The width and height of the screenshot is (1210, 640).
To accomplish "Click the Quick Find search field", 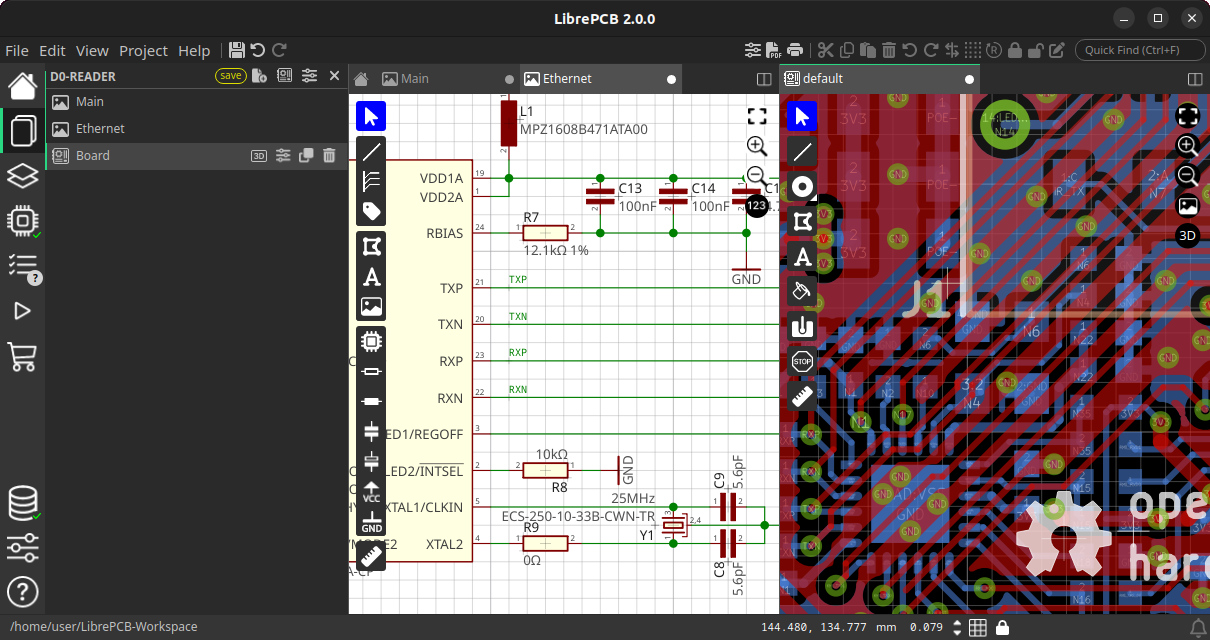I will (x=1140, y=49).
